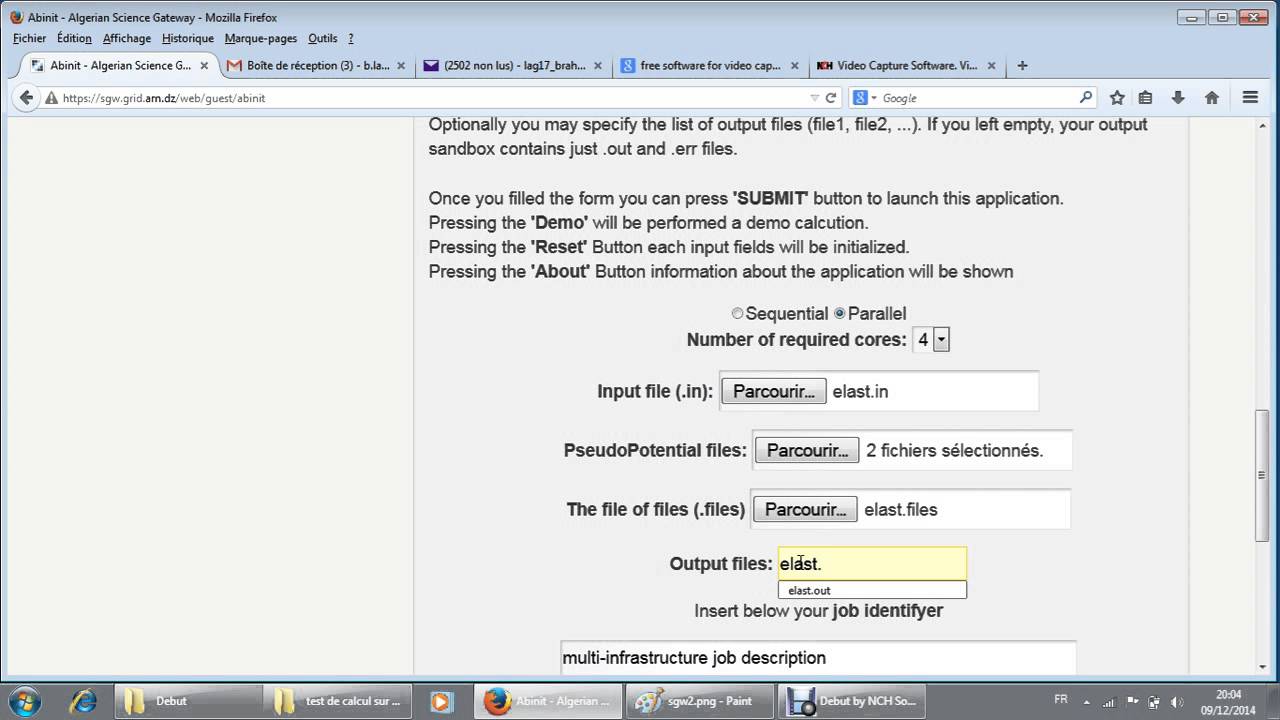Reload the page with the refresh icon

(x=830, y=98)
